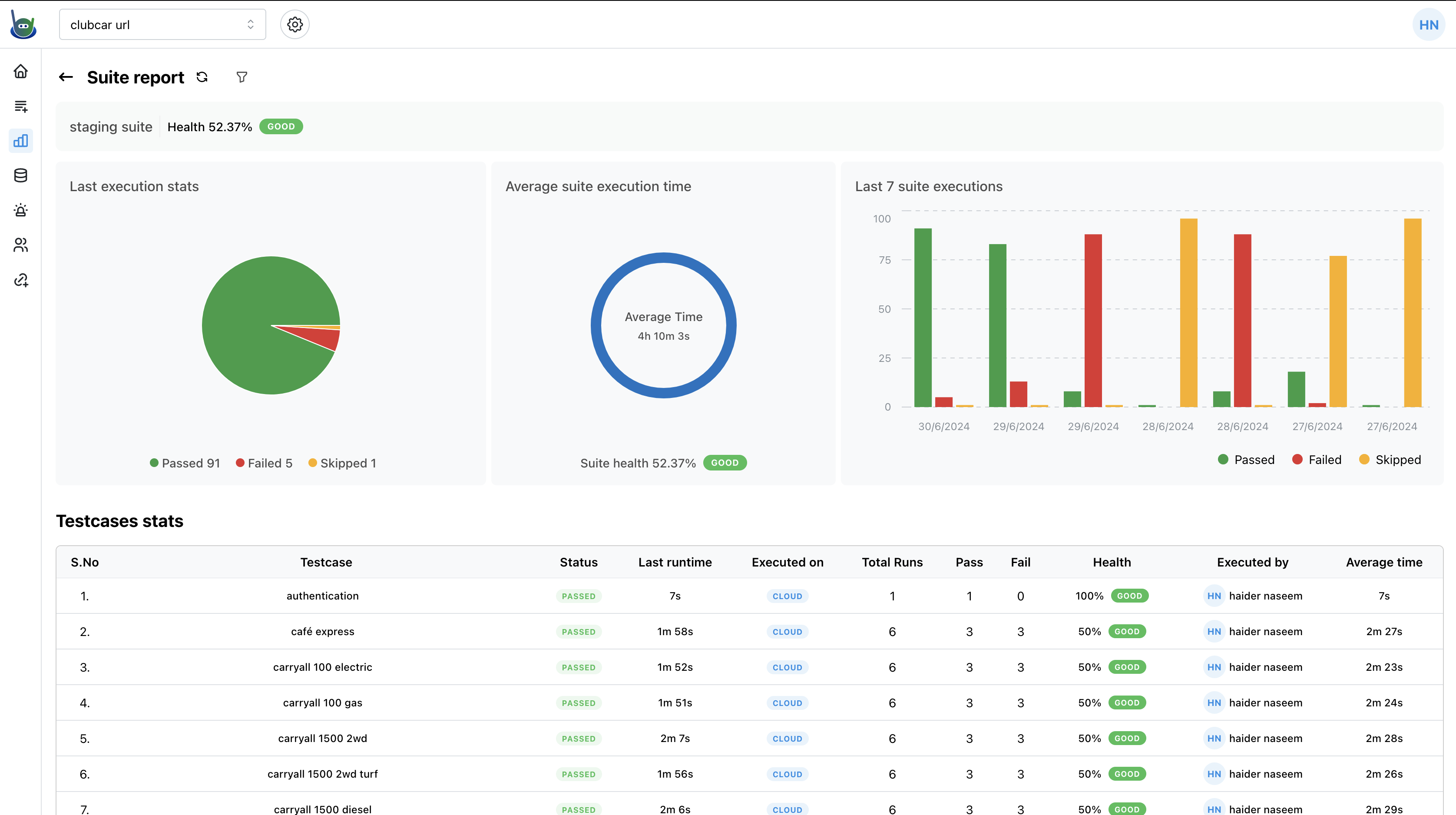Screen dimensions: 1456x815
Task: Refresh the Suite report data
Action: click(202, 77)
